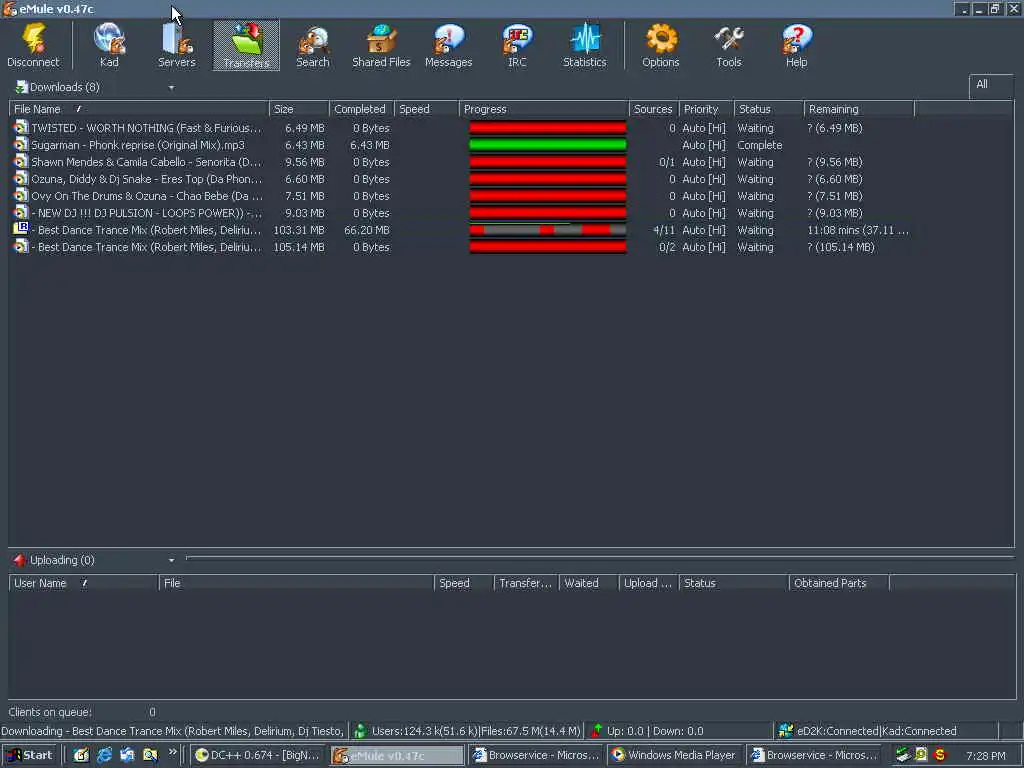This screenshot has width=1024, height=768.
Task: Click the 7:28 PM system clock
Action: point(985,756)
